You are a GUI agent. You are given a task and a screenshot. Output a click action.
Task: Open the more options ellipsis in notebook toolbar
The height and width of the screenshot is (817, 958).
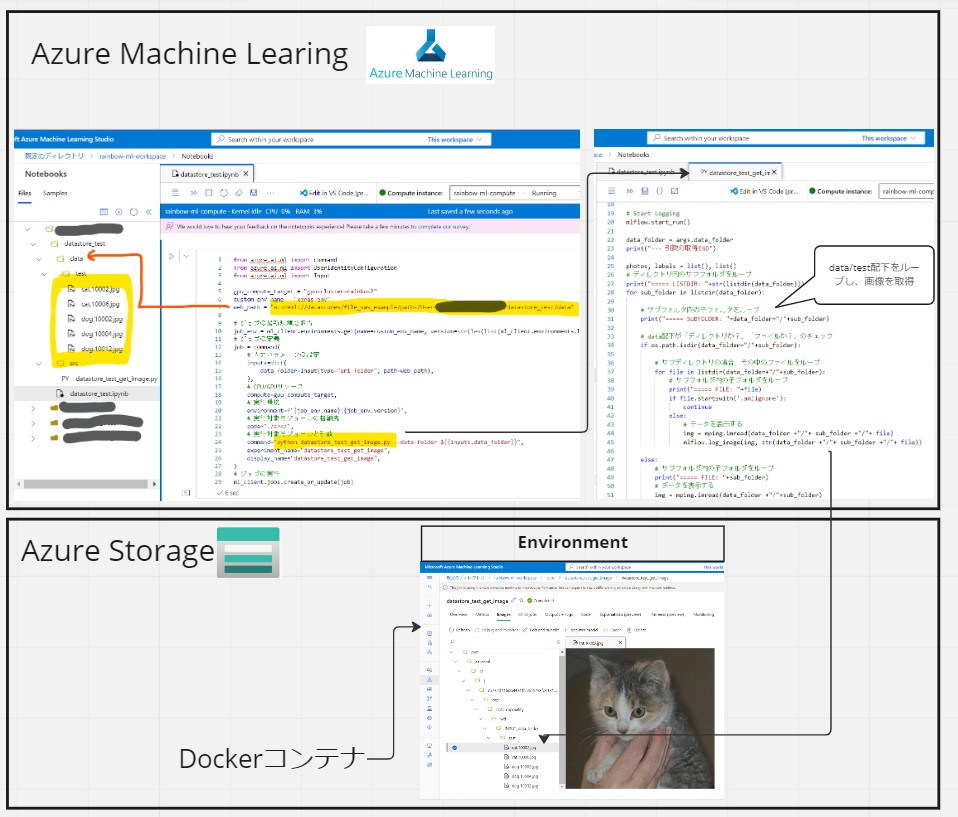tap(270, 192)
